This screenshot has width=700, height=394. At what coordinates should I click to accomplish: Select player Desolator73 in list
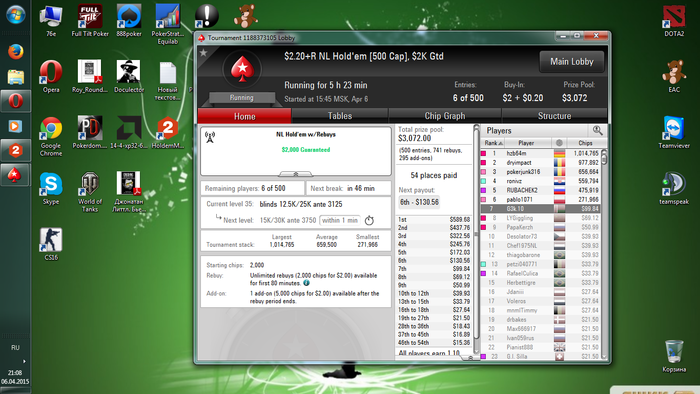click(541, 236)
